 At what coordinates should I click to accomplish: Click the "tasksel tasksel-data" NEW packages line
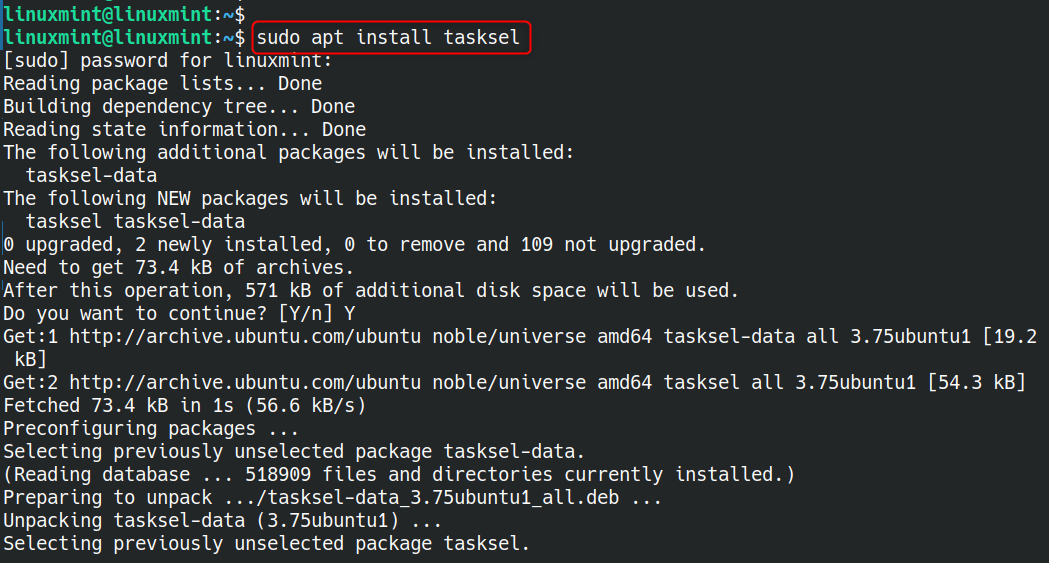pos(135,222)
